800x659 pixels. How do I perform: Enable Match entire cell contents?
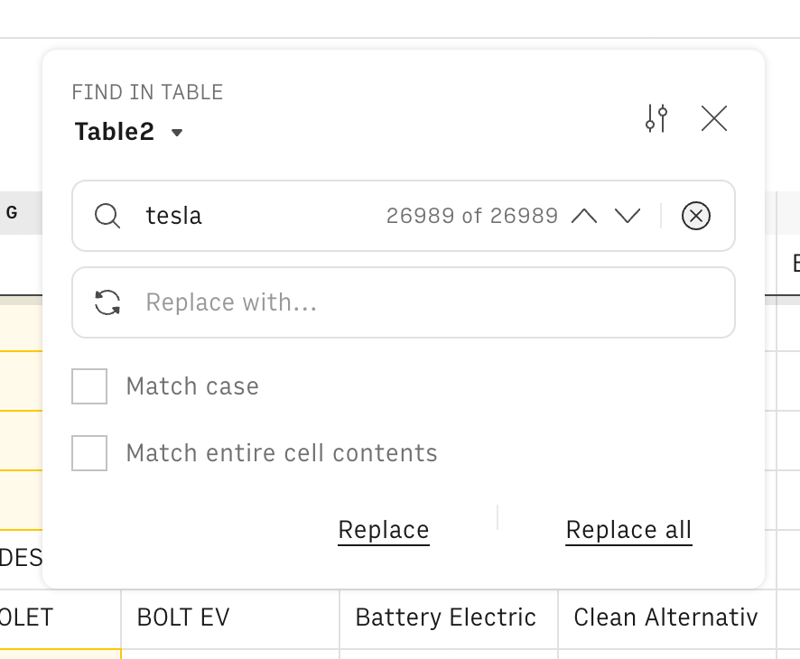(89, 453)
